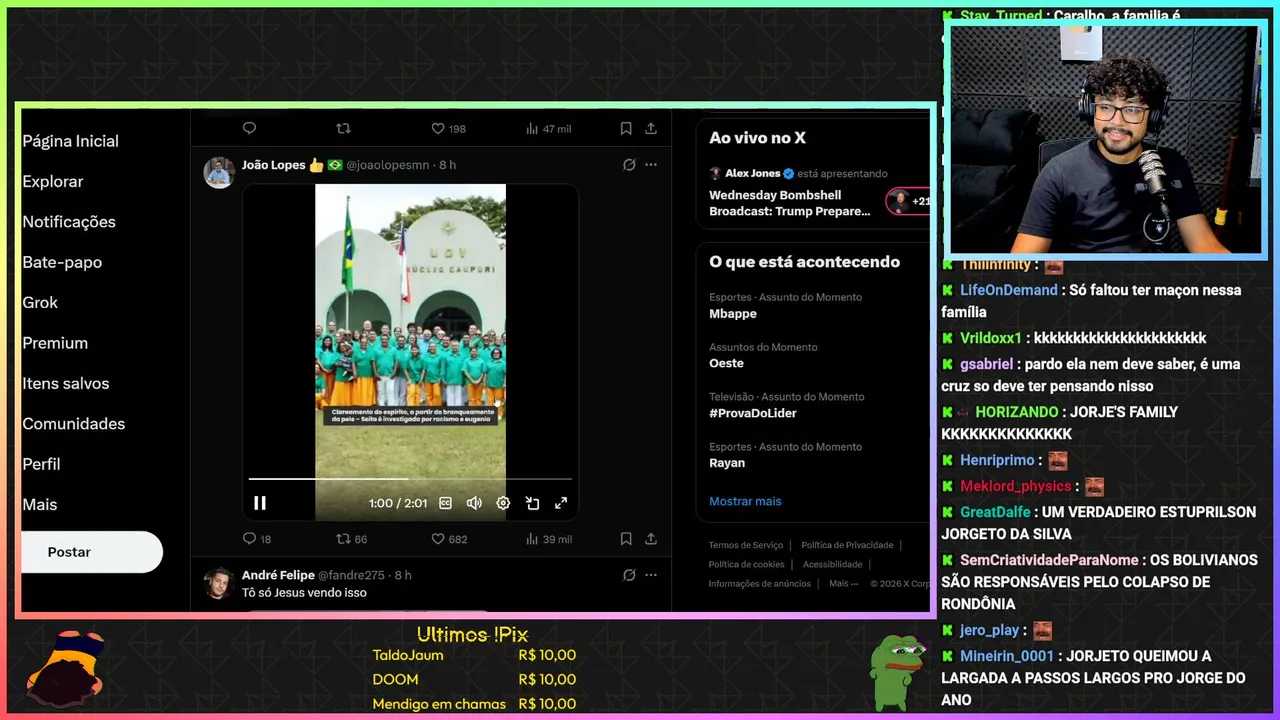Open the Rayan trending topic

727,463
